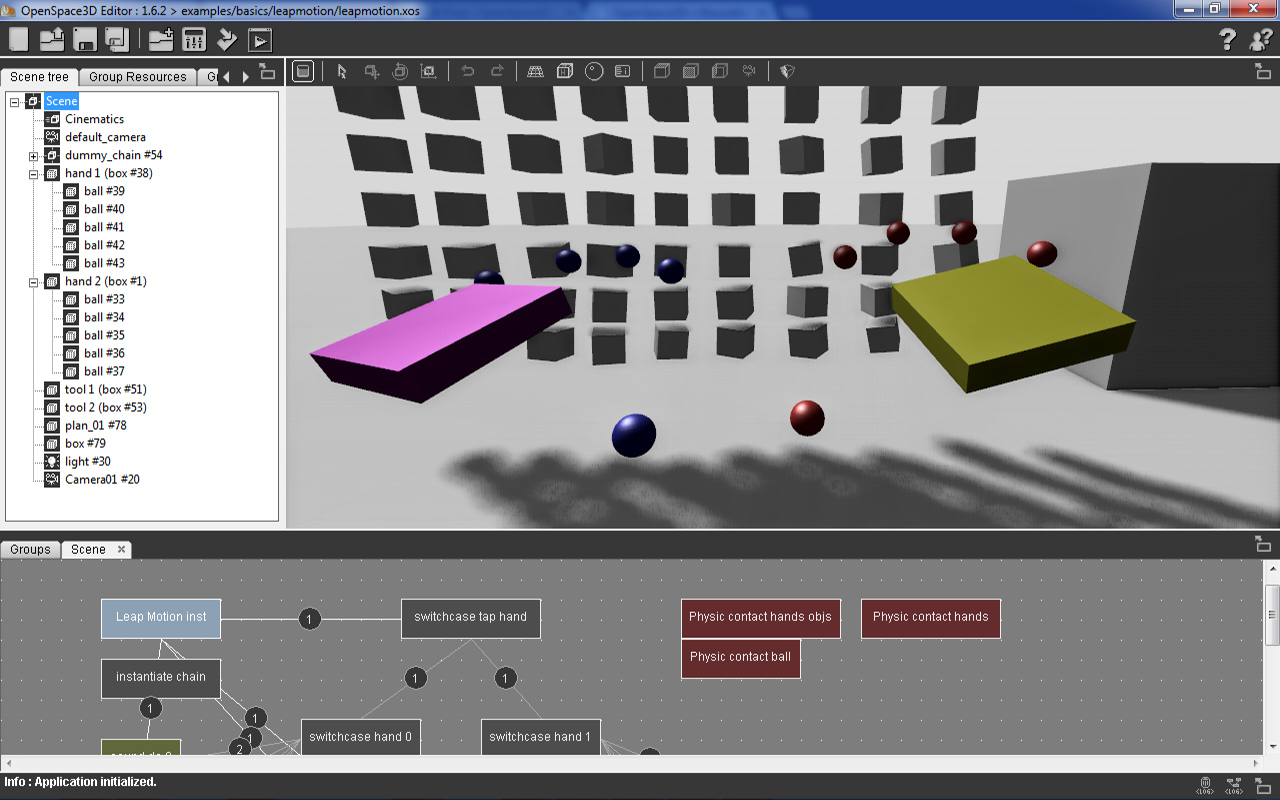Select the Leap Motion inst node
The image size is (1280, 800).
[x=161, y=618]
